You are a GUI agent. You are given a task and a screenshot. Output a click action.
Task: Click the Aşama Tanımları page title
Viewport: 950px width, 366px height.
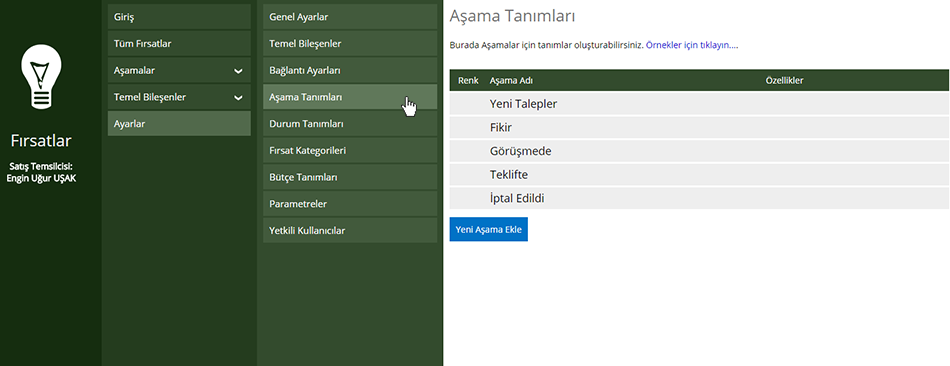pyautogui.click(x=512, y=17)
